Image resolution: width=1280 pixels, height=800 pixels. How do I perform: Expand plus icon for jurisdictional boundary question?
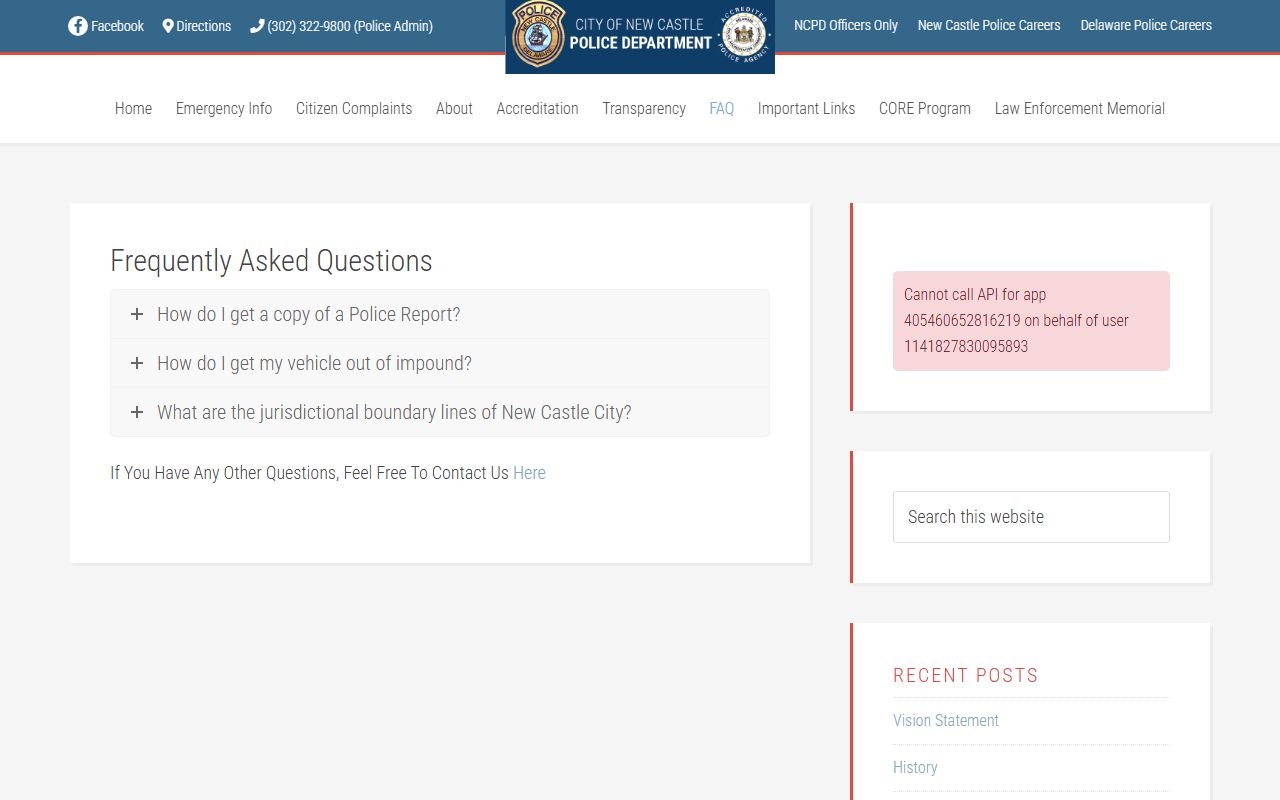pos(137,412)
